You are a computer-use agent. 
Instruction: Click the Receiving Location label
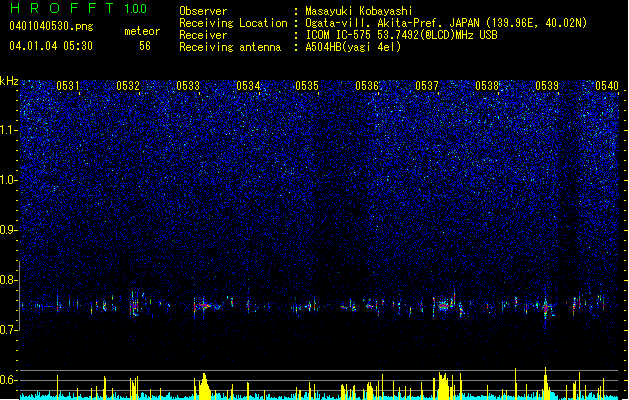[x=233, y=23]
